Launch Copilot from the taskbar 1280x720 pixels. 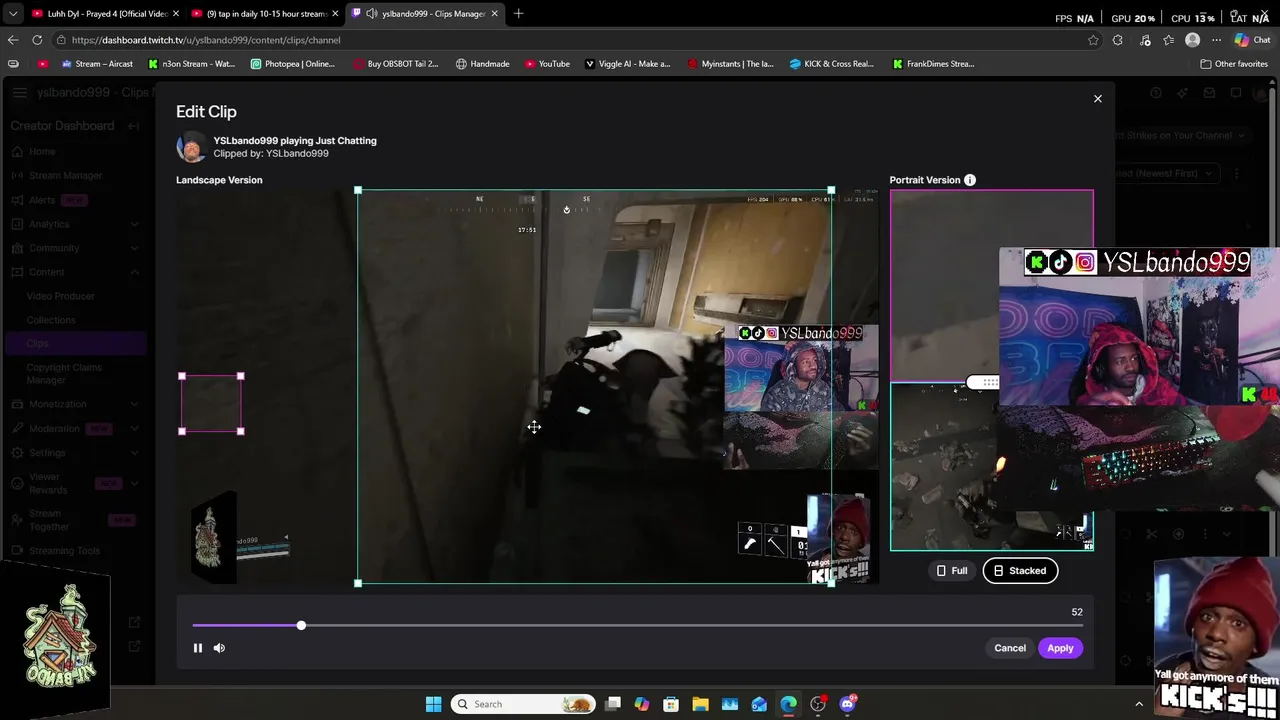click(x=642, y=704)
